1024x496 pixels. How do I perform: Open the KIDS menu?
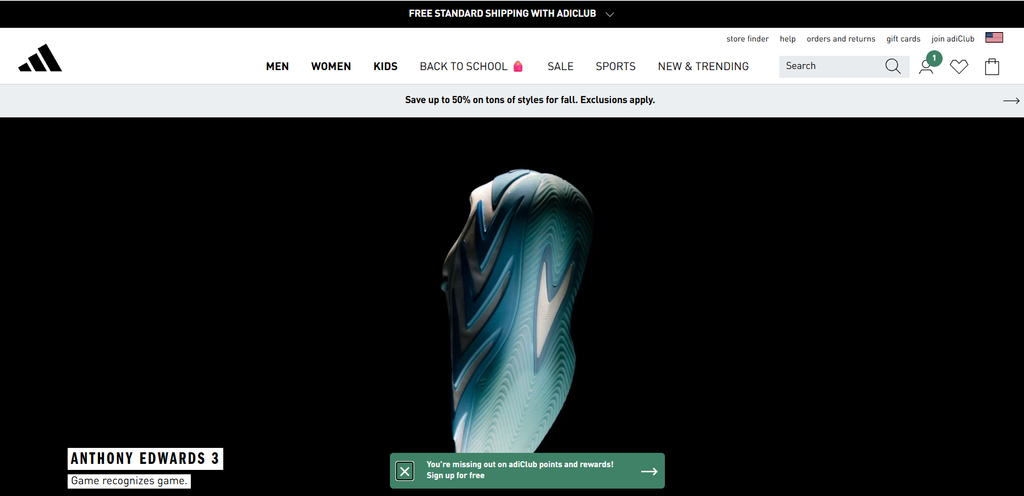(x=385, y=67)
